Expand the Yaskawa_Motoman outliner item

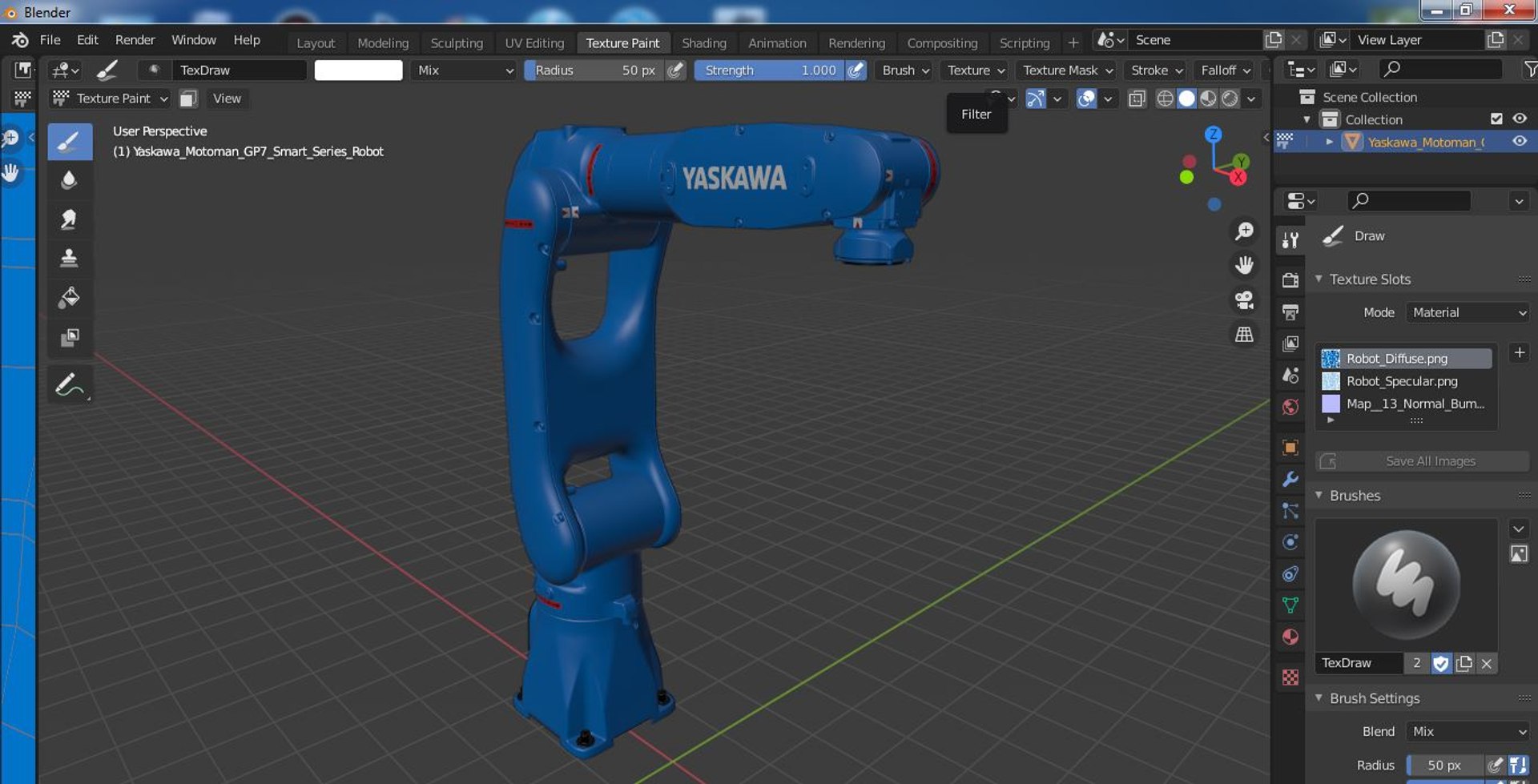click(1330, 142)
